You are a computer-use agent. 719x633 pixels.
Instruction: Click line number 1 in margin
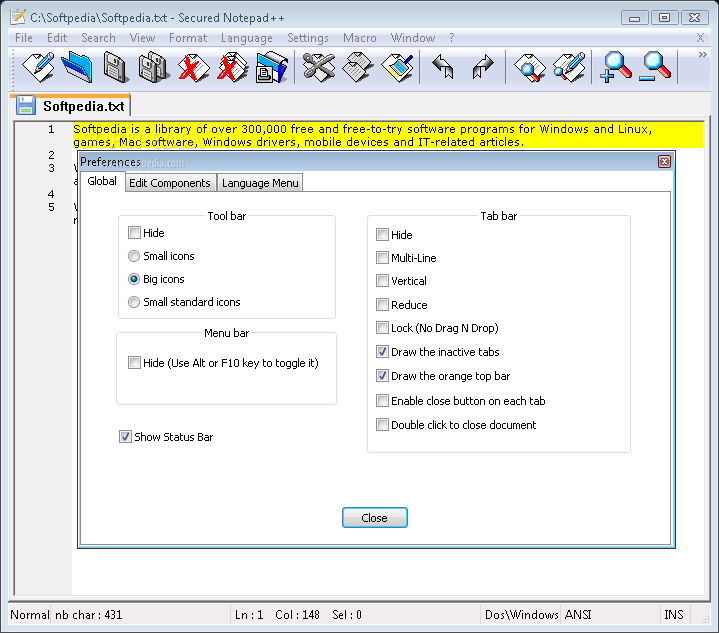tap(51, 129)
